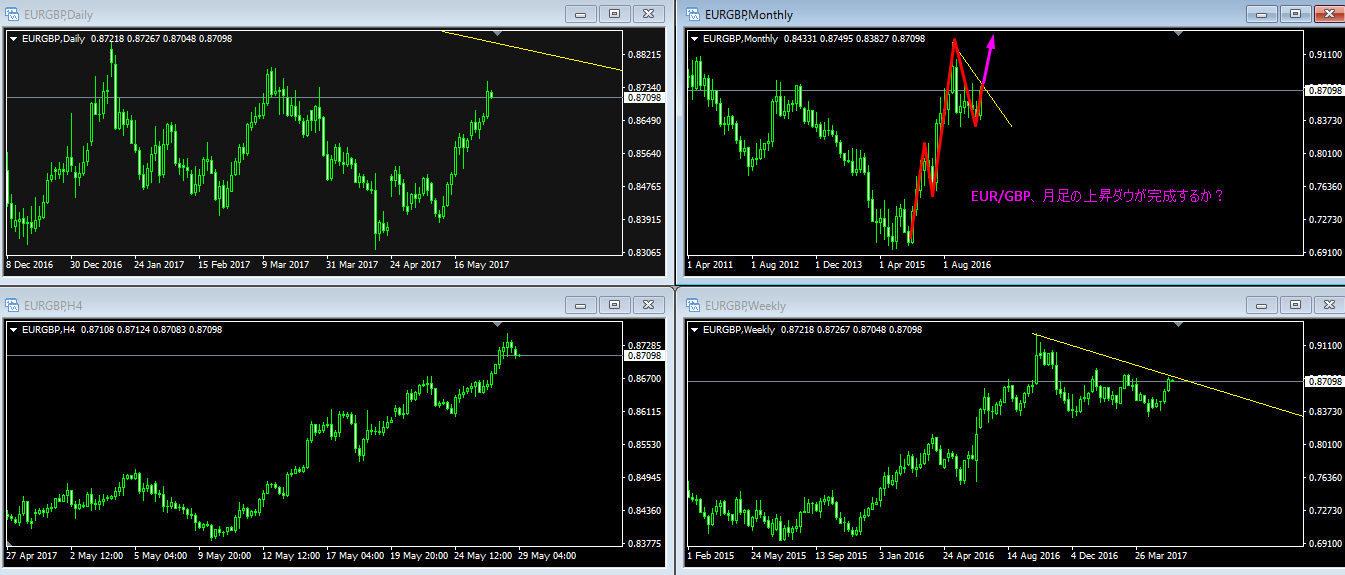Click the 0.87098 price label on H4 chart
Image resolution: width=1345 pixels, height=575 pixels.
[644, 356]
